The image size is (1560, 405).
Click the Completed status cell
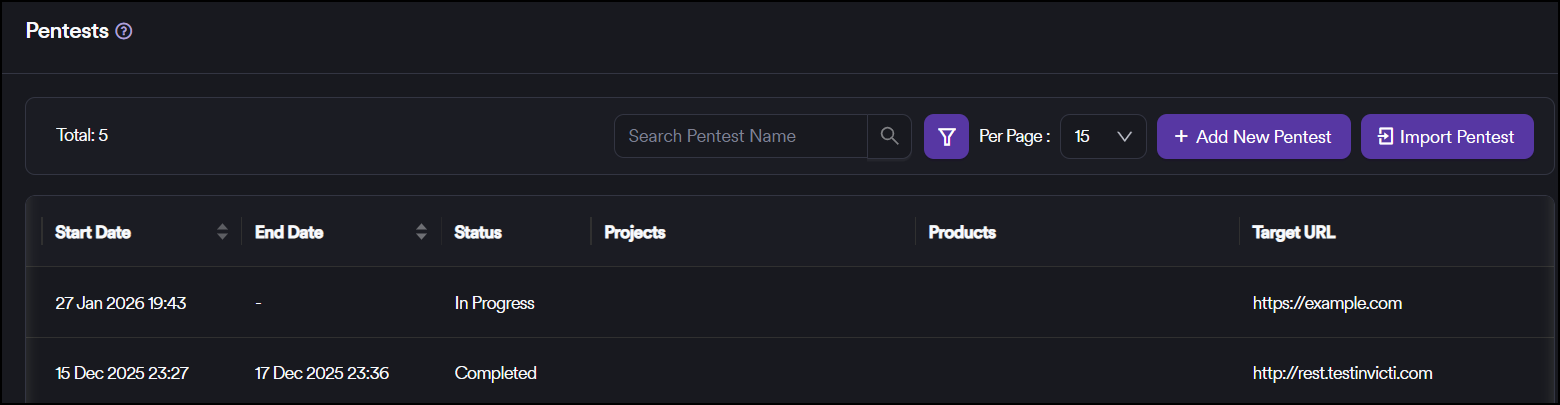pos(495,373)
